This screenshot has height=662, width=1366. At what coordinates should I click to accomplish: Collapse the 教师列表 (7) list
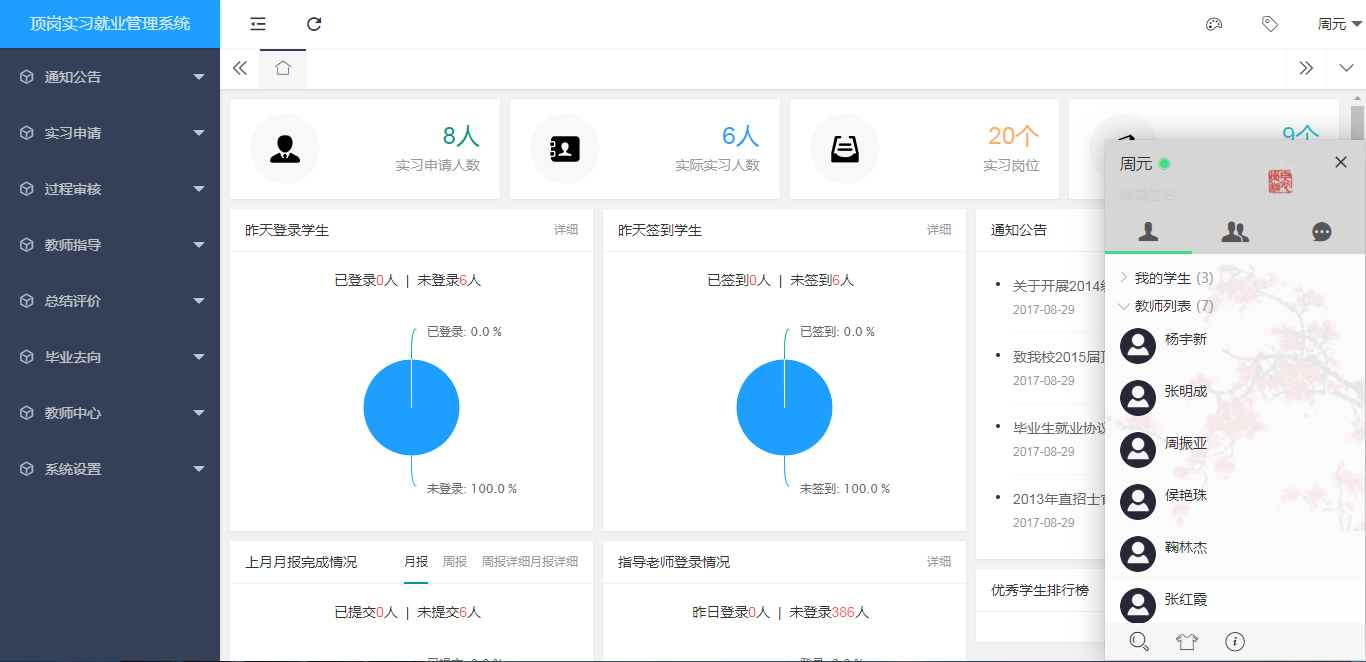coord(1173,306)
